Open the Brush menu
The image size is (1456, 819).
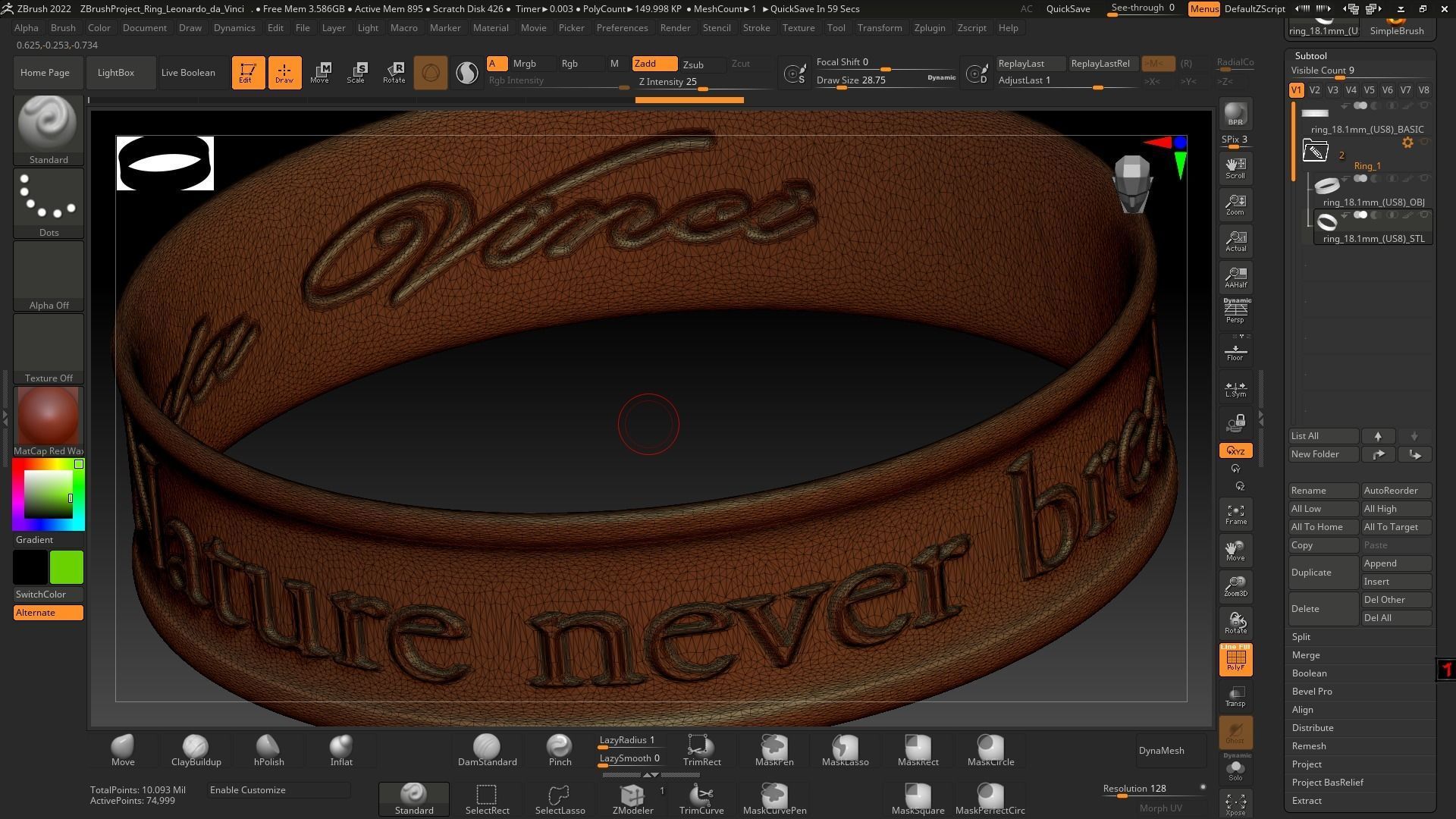(x=63, y=27)
